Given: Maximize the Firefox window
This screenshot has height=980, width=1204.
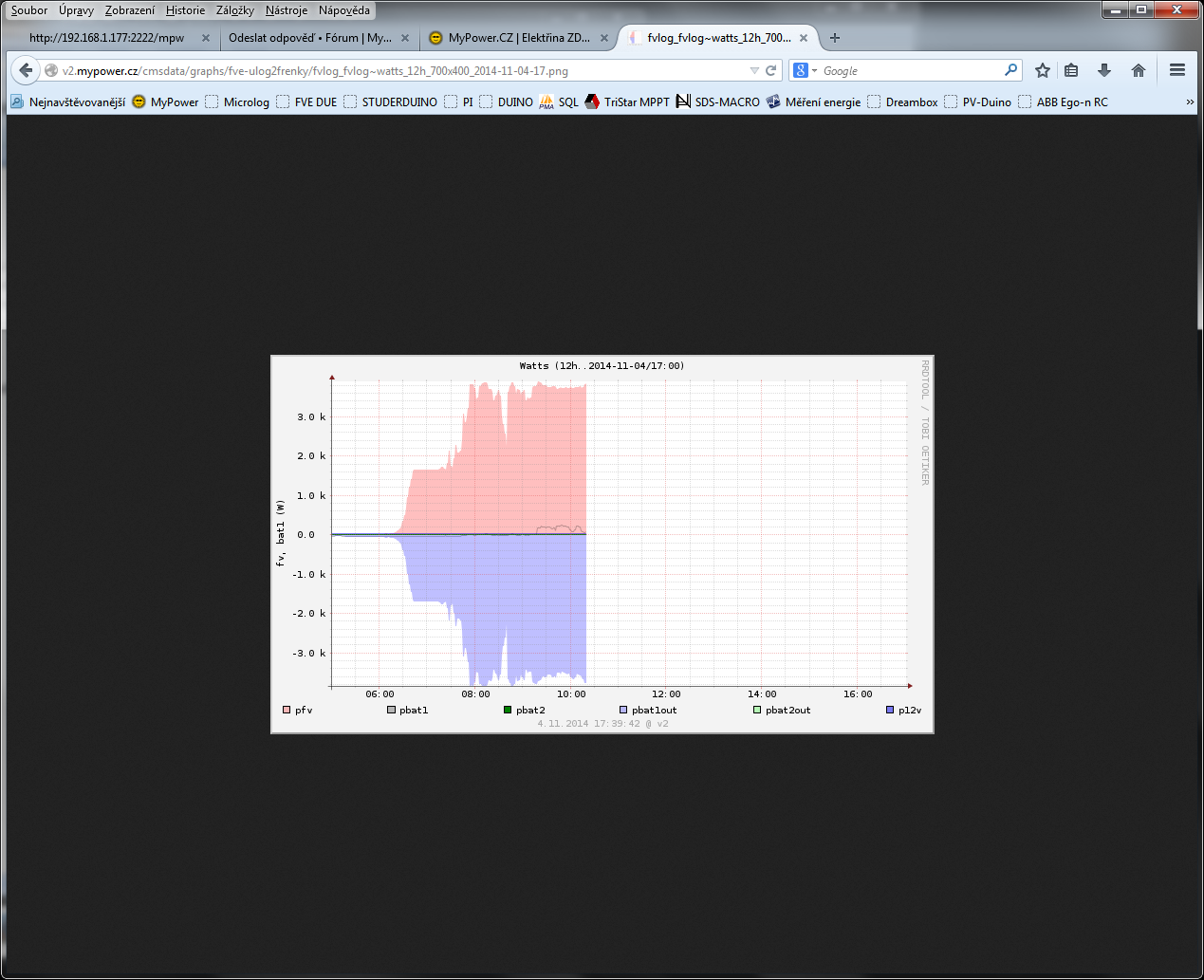Looking at the screenshot, I should coord(1141,9).
